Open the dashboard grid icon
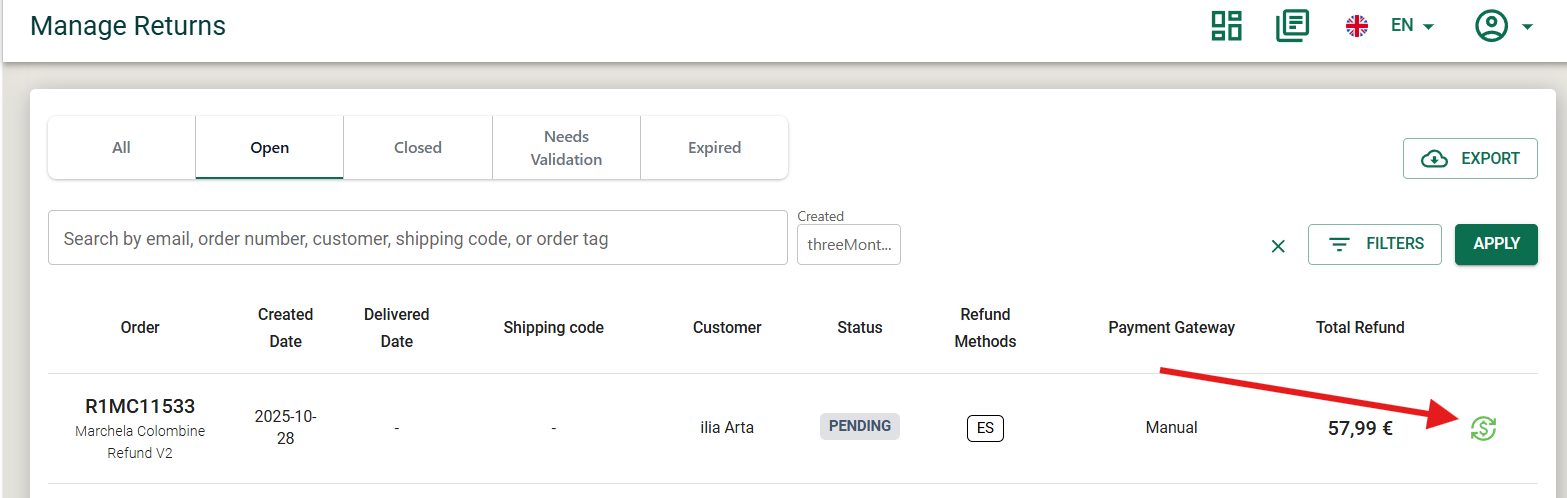1567x498 pixels. tap(1226, 26)
